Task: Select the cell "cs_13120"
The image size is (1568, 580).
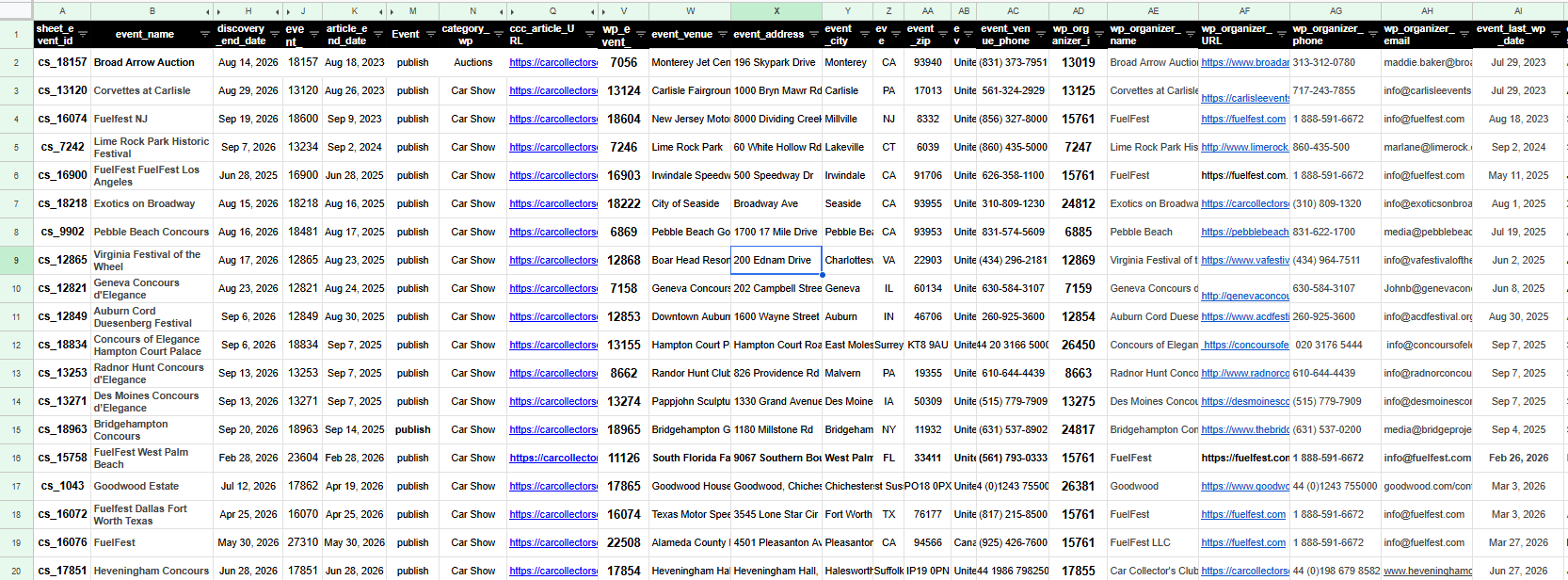Action: click(x=62, y=90)
